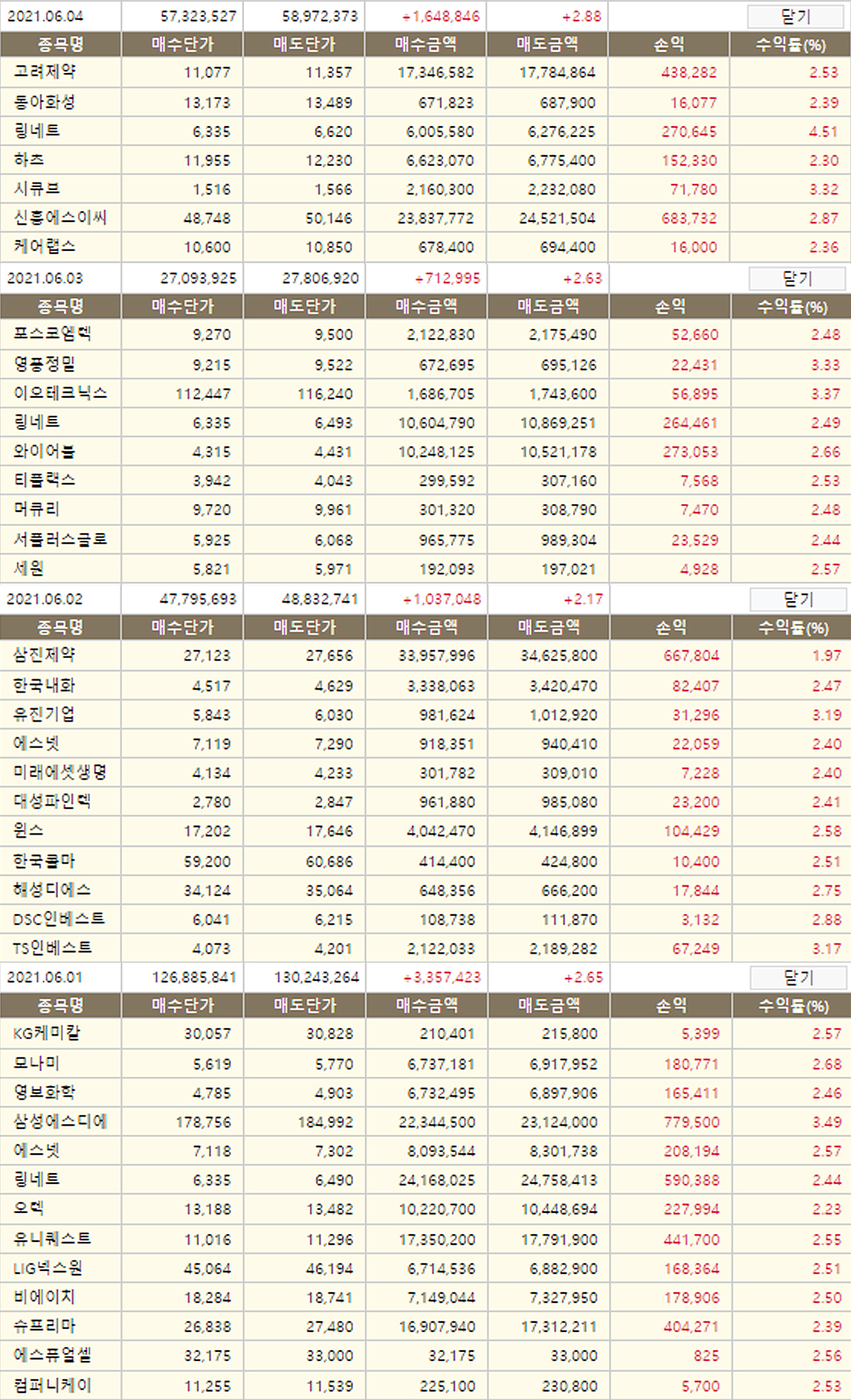This screenshot has width=851, height=1400.
Task: Click stock name 대성파인텍
Action: click(52, 802)
